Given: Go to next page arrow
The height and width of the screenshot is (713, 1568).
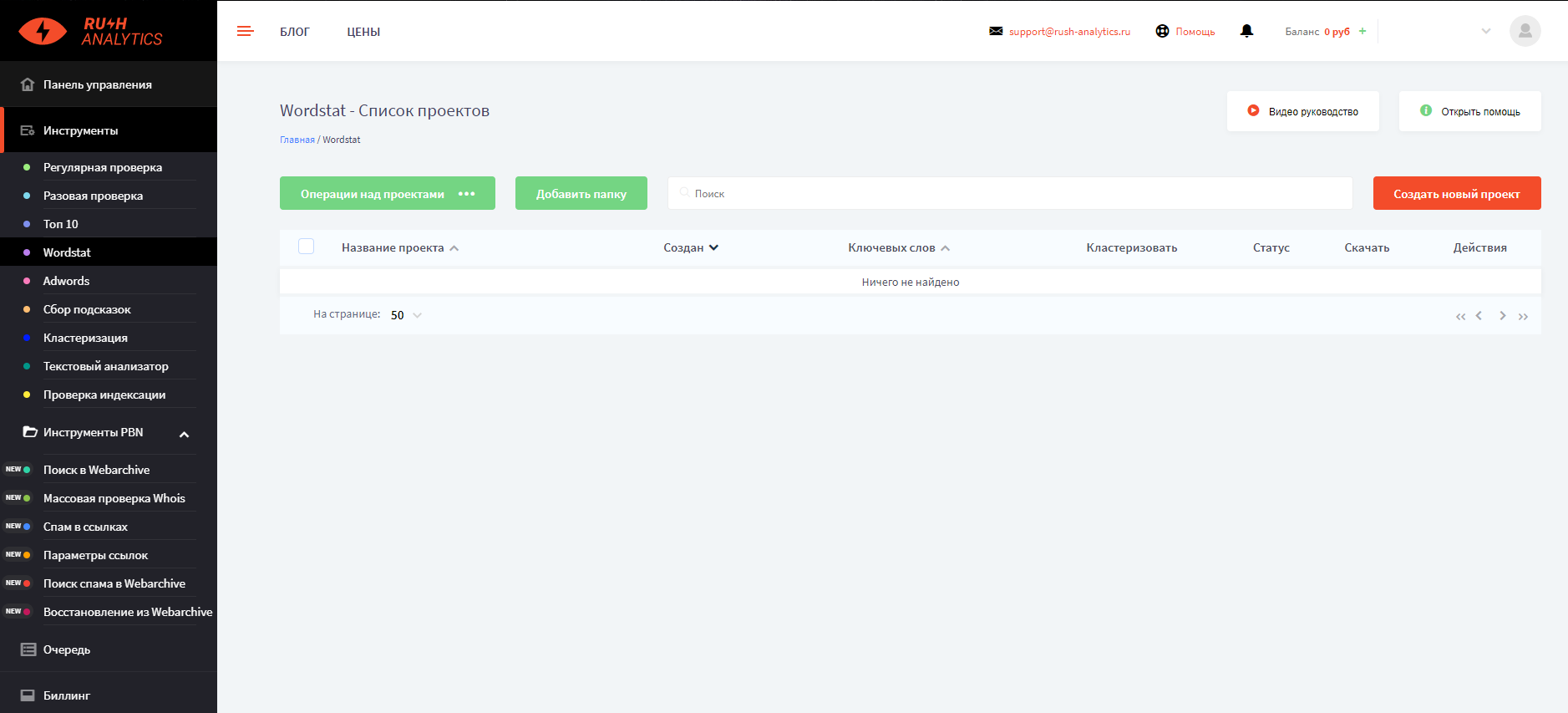Looking at the screenshot, I should (x=1503, y=316).
